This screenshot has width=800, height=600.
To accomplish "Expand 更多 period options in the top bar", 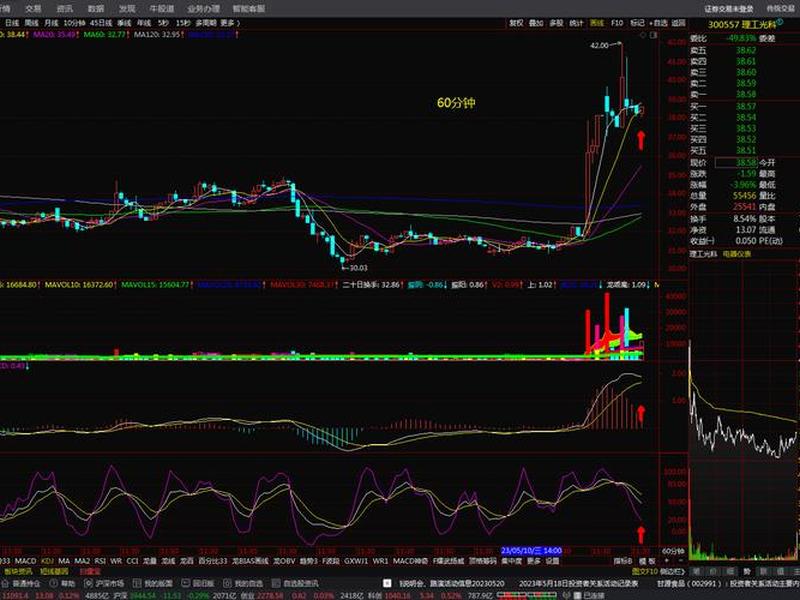I will point(230,23).
